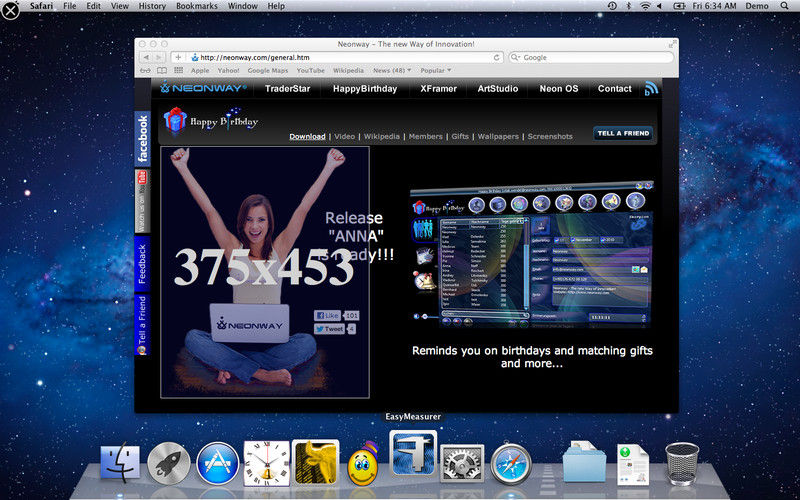Expand the News (48) bookmarks dropdown
The width and height of the screenshot is (800, 500).
tap(392, 70)
